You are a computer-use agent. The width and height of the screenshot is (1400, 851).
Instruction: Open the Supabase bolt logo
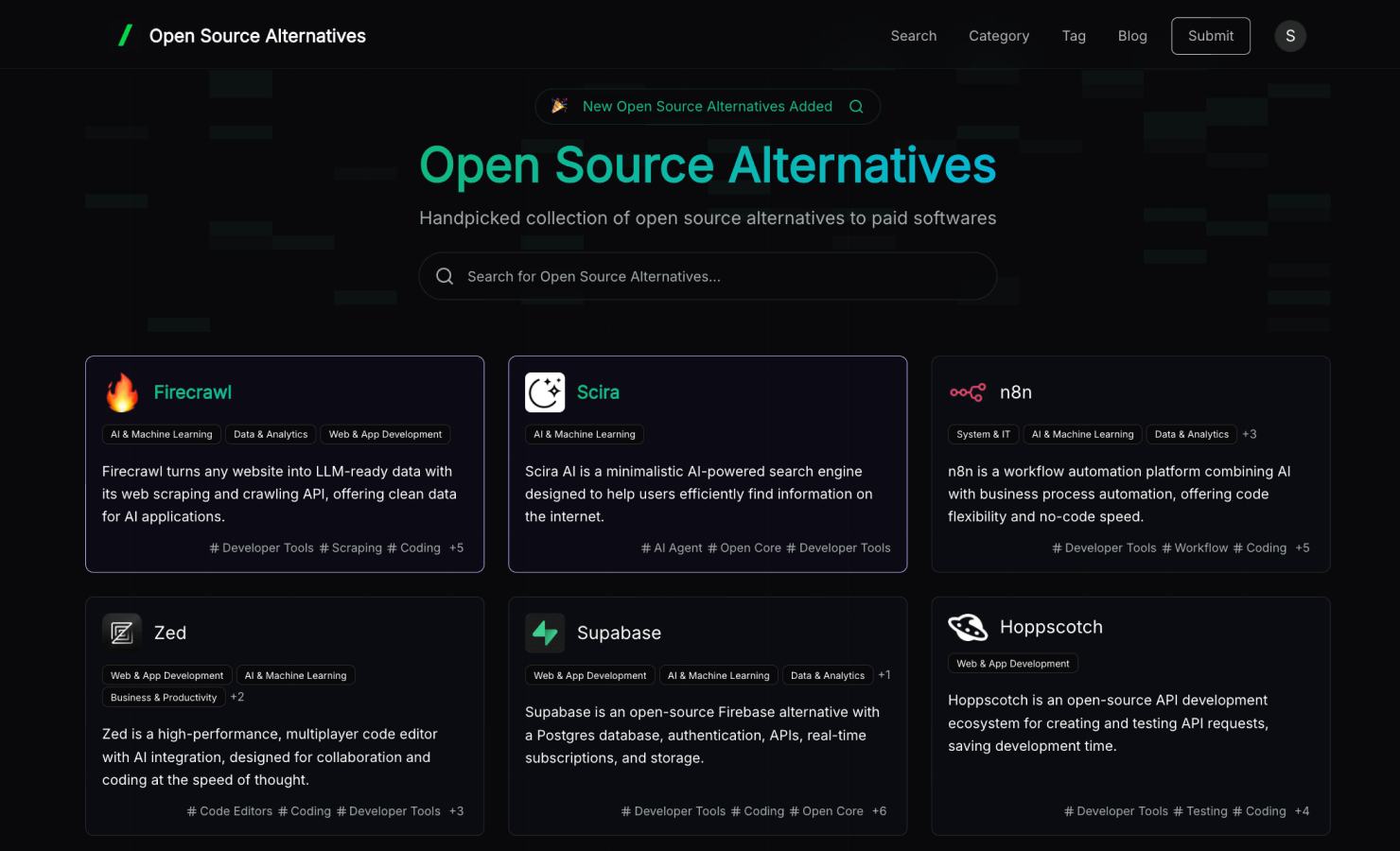click(545, 633)
